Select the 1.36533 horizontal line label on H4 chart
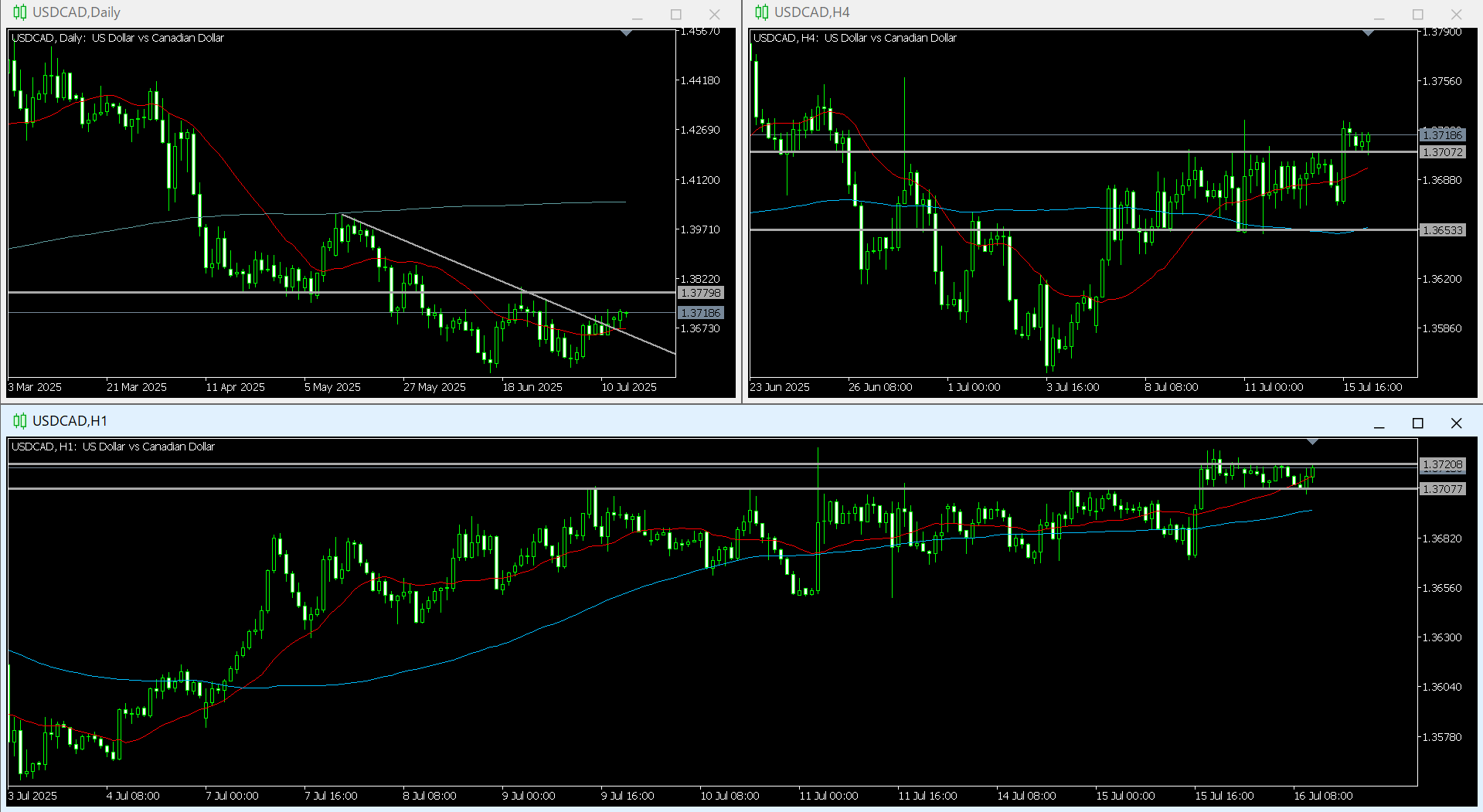Screen dimensions: 1483x812 1443,230
